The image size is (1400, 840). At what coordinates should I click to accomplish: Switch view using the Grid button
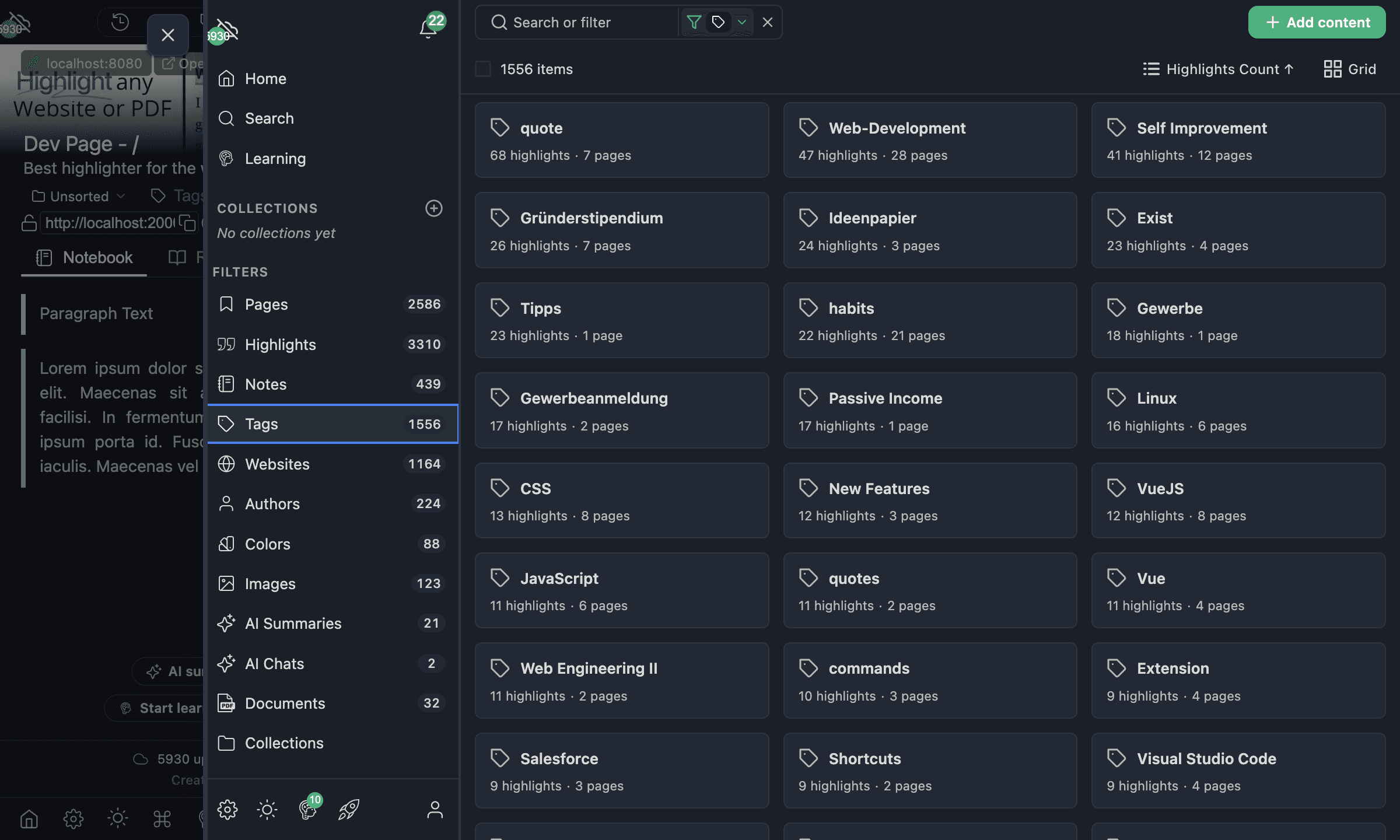pos(1350,69)
